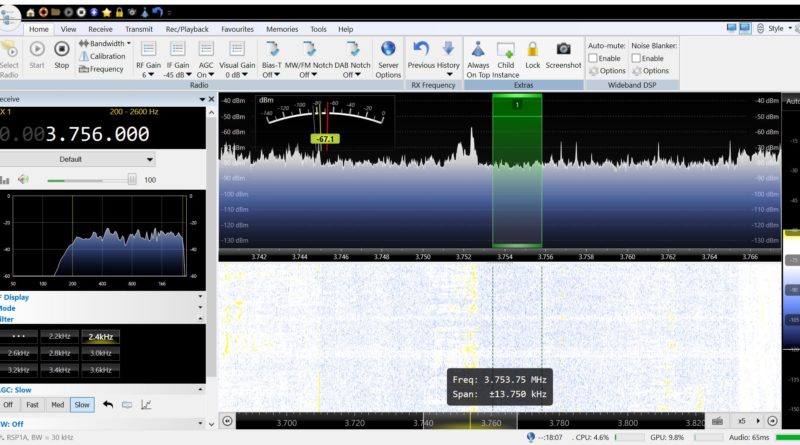Screen dimensions: 800x445
Task: Click the home icon in quick access bar
Action: tap(31, 12)
